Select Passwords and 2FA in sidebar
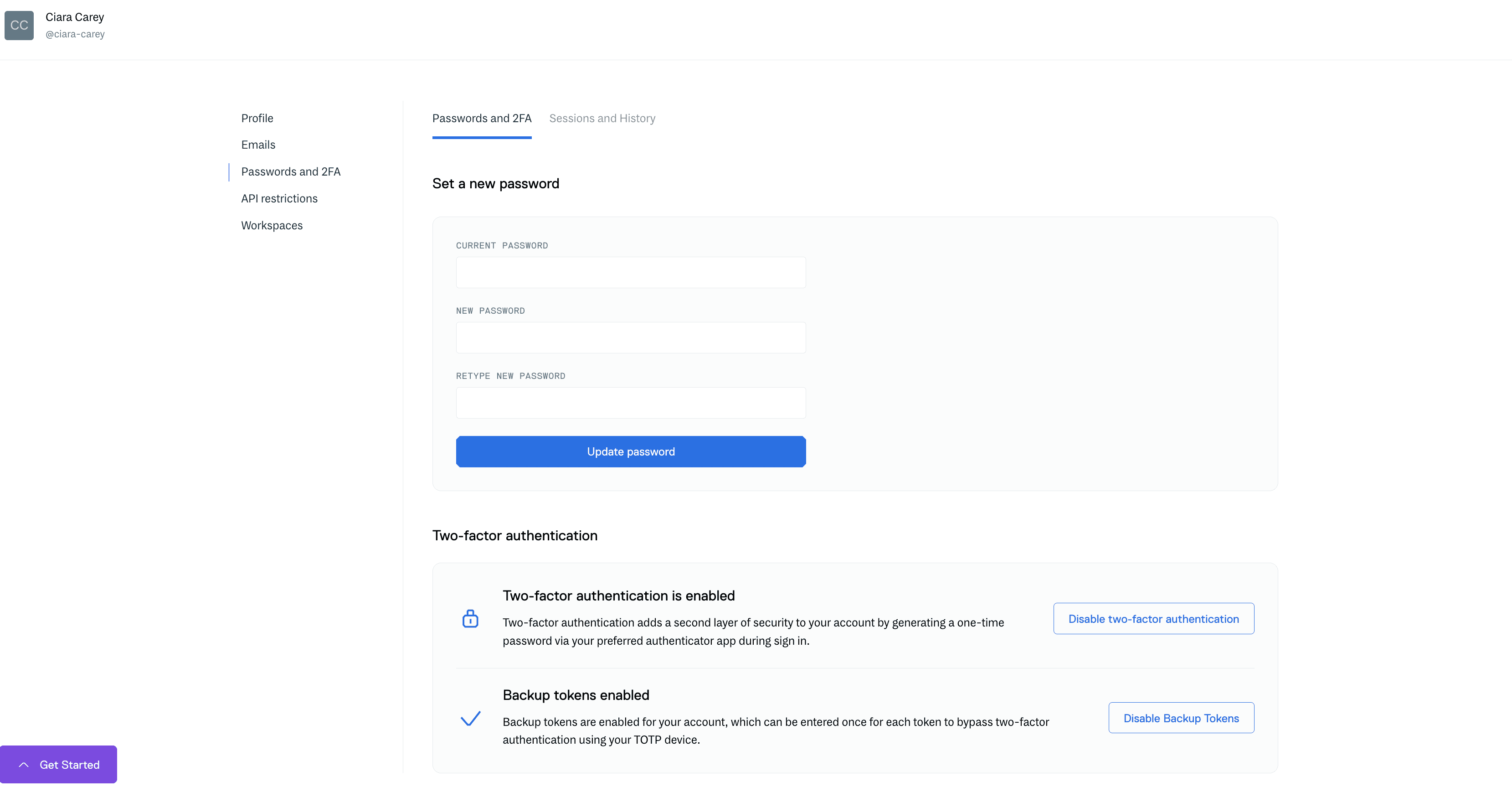 [291, 171]
